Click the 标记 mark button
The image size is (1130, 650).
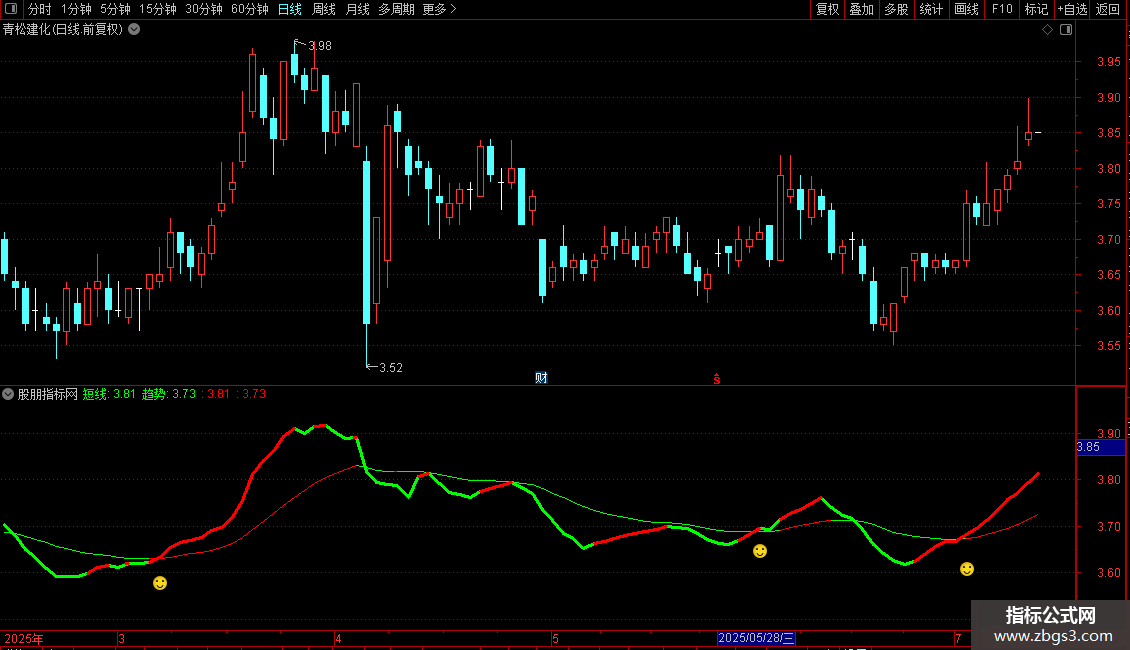point(1036,9)
